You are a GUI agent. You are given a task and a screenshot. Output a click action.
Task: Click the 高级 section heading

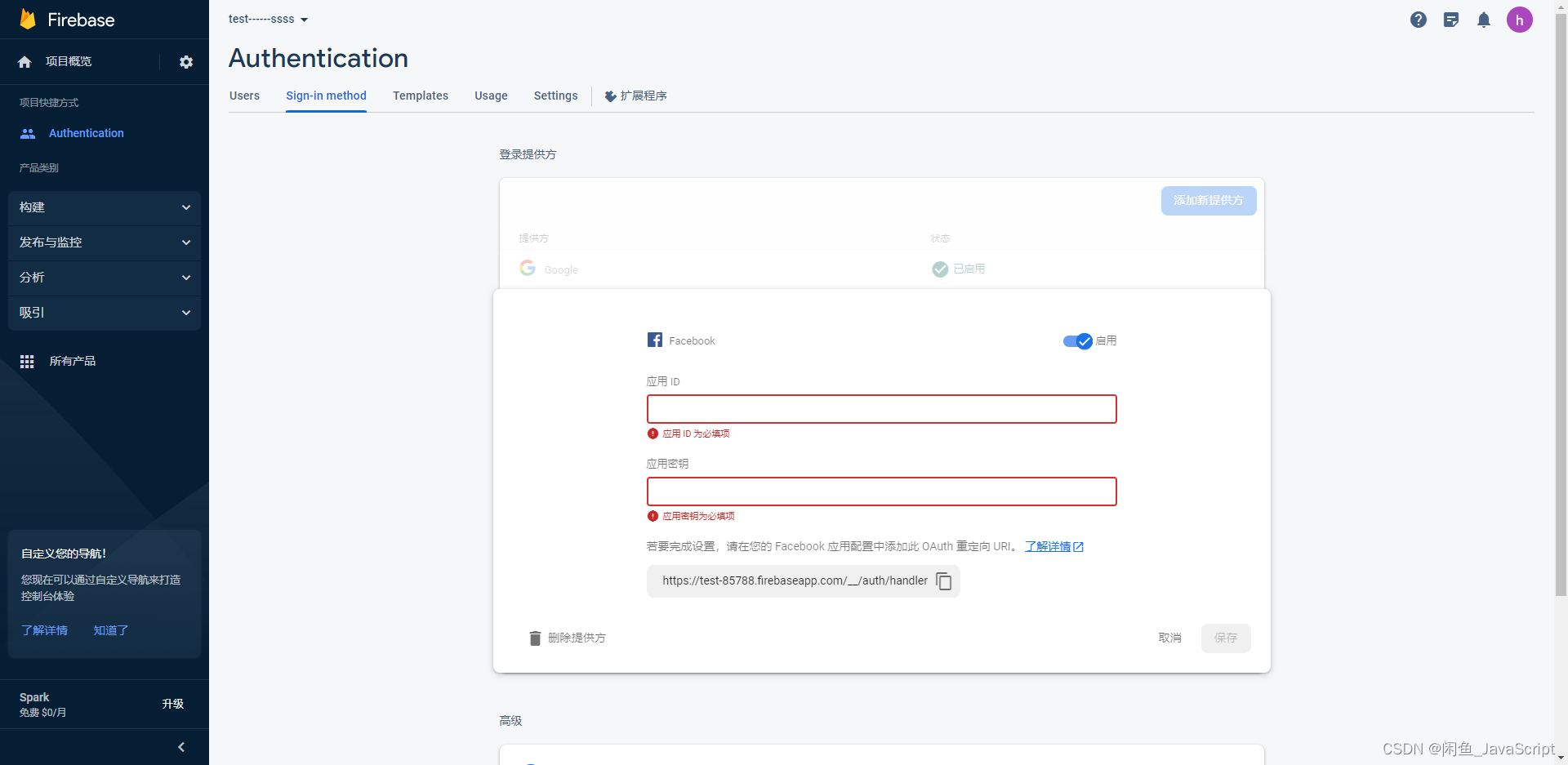(510, 721)
